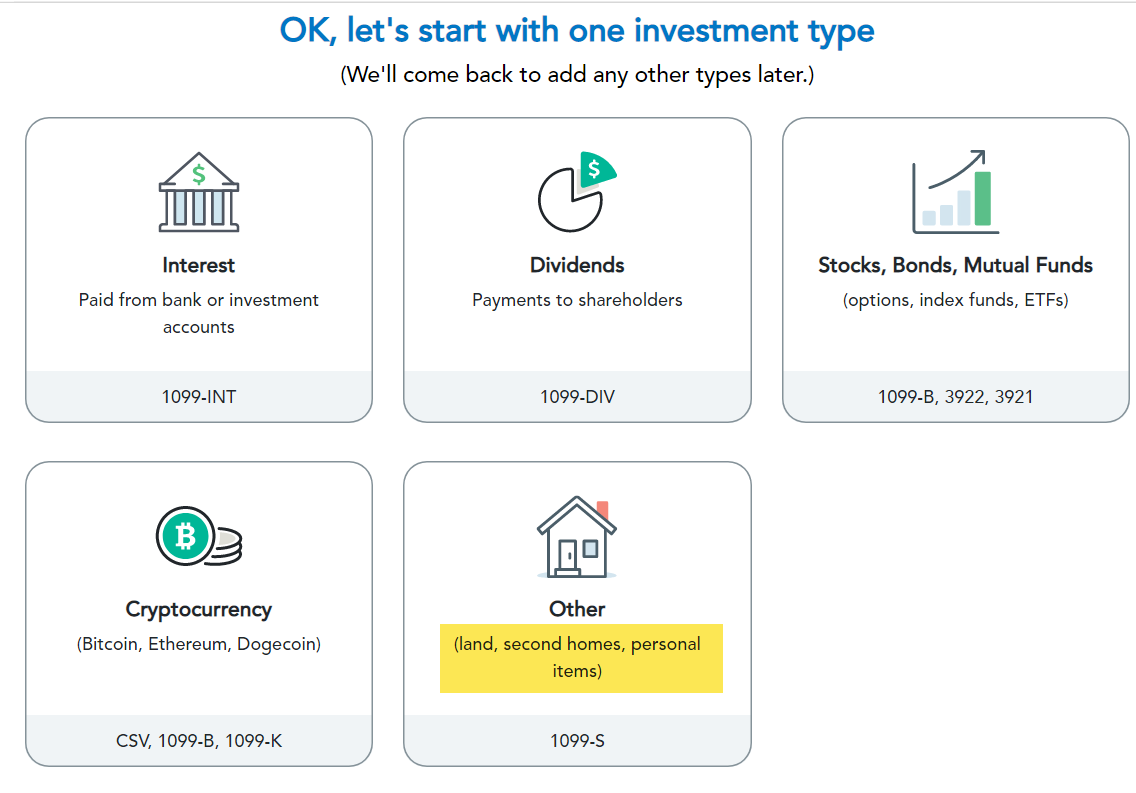The image size is (1136, 793).
Task: Click 'Payments to shareholders' description
Action: click(x=577, y=300)
